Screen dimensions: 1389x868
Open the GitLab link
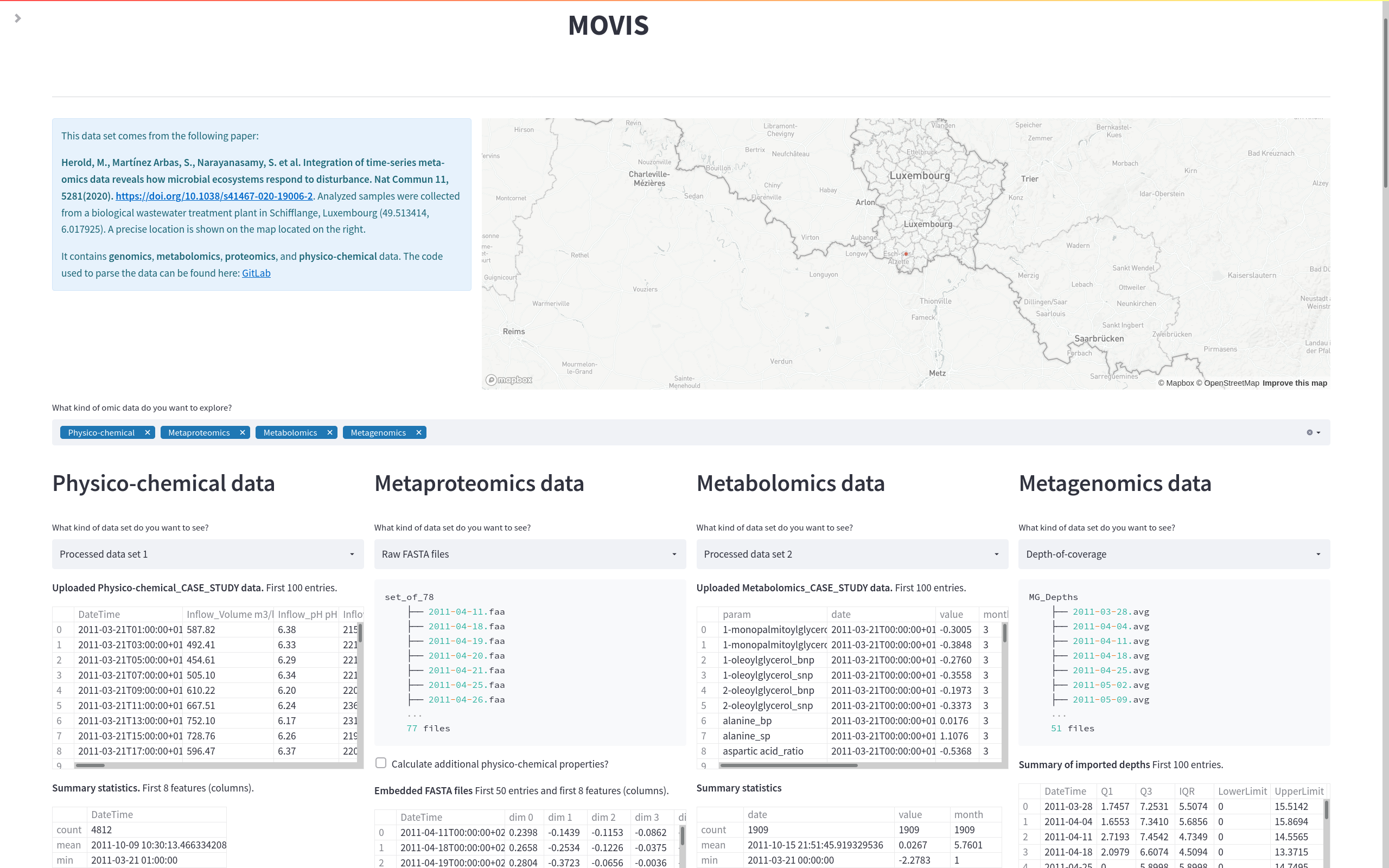tap(256, 273)
